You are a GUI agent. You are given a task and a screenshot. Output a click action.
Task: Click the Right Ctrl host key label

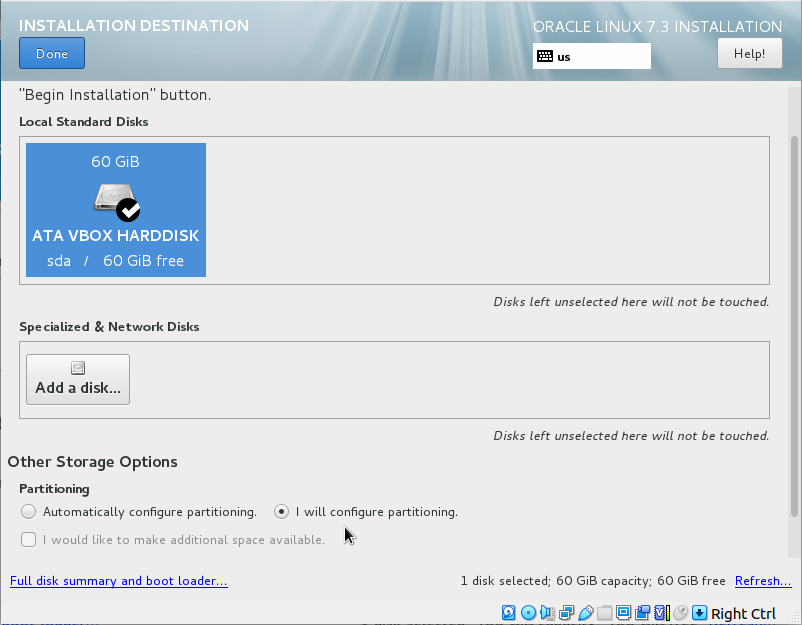click(x=743, y=614)
